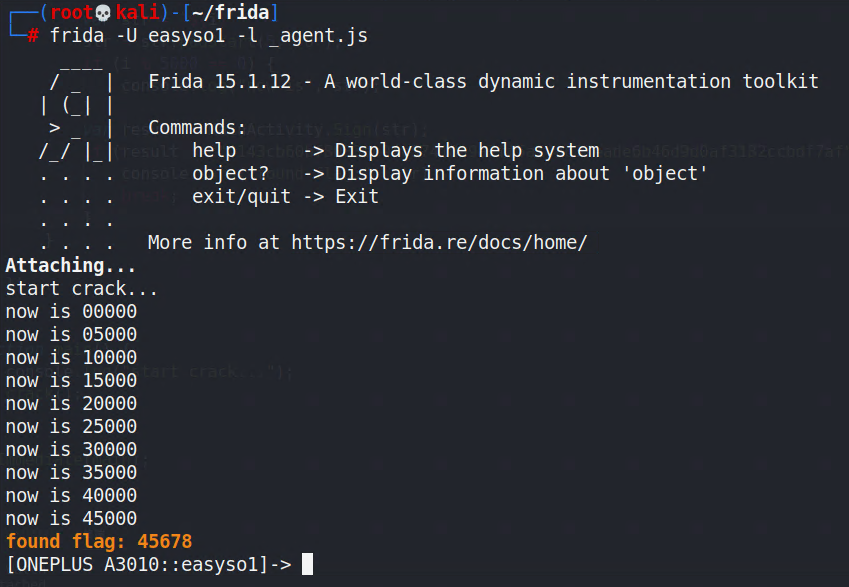
Task: Click the 'kali' hostname text
Action: (x=138, y=12)
